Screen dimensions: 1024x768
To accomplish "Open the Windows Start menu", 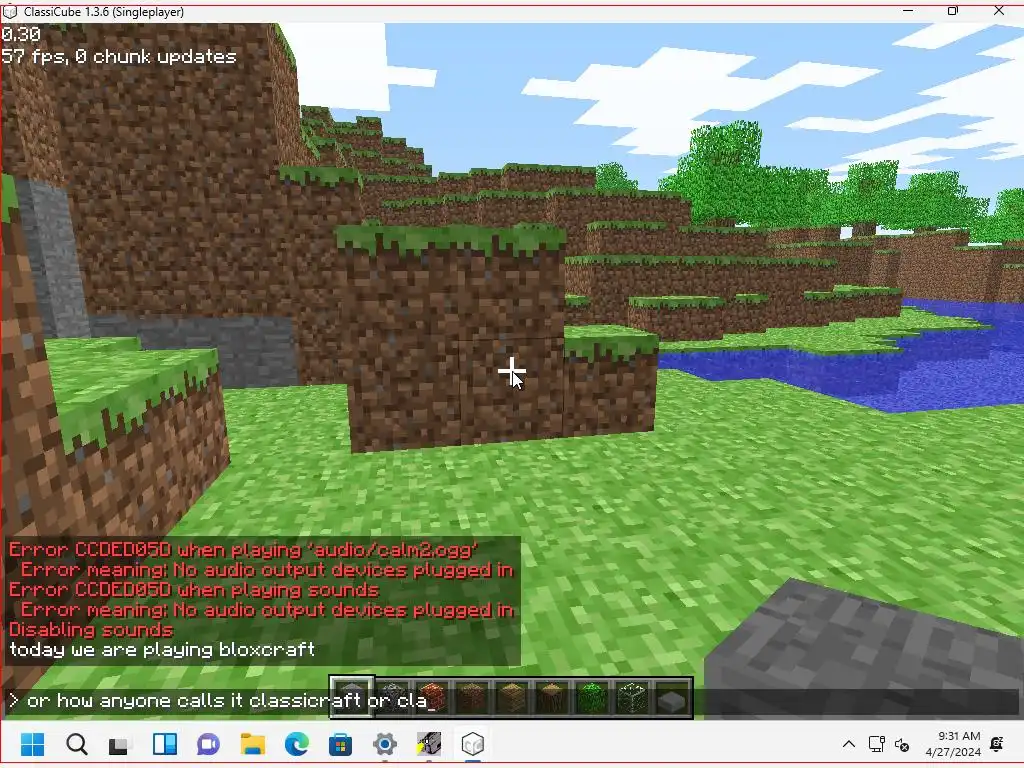I will pos(33,744).
